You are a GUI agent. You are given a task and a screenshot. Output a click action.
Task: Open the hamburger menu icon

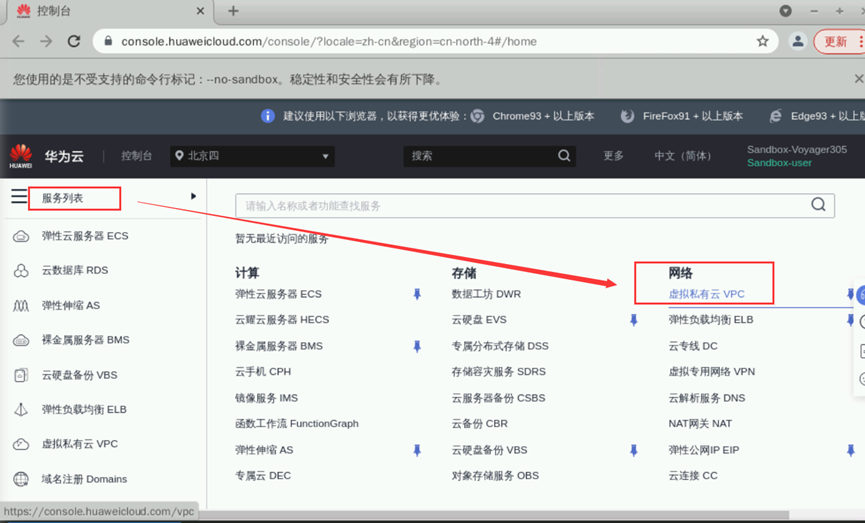[x=19, y=196]
